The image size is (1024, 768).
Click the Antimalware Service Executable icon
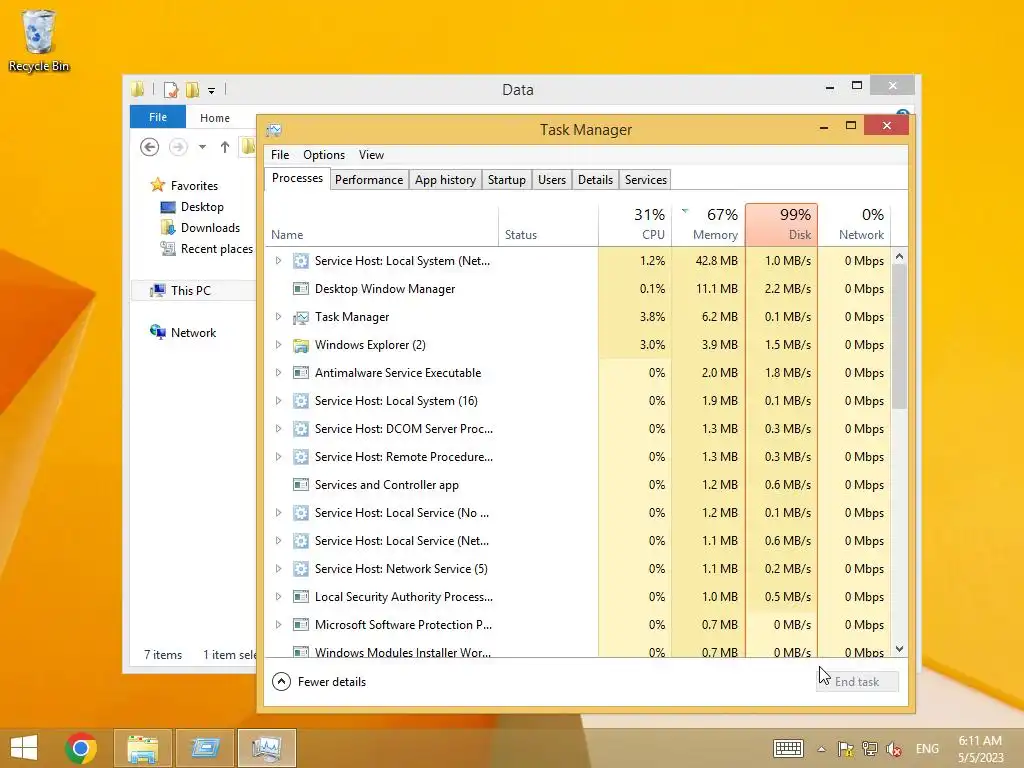click(300, 373)
